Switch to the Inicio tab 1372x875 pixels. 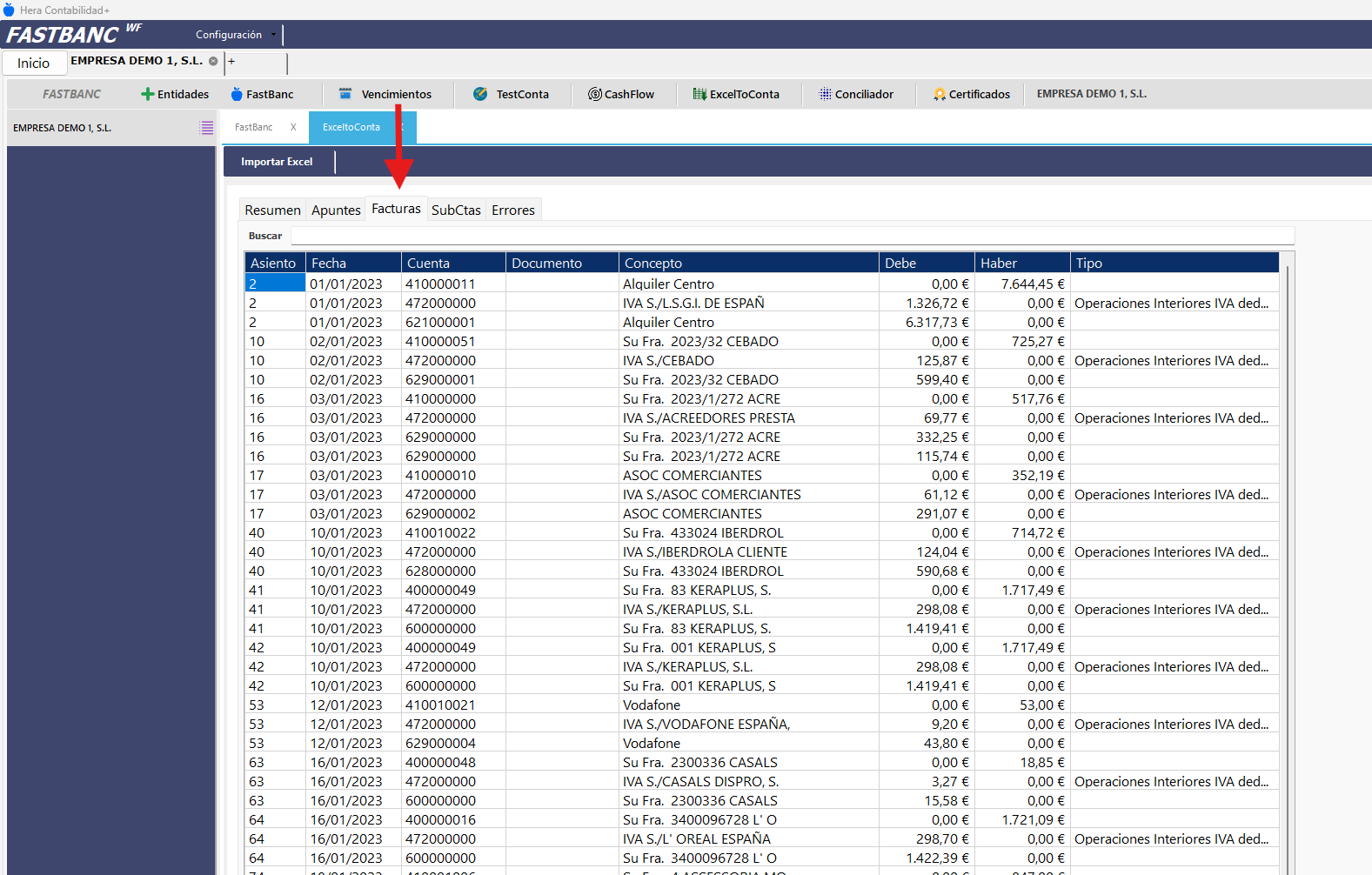pos(34,63)
